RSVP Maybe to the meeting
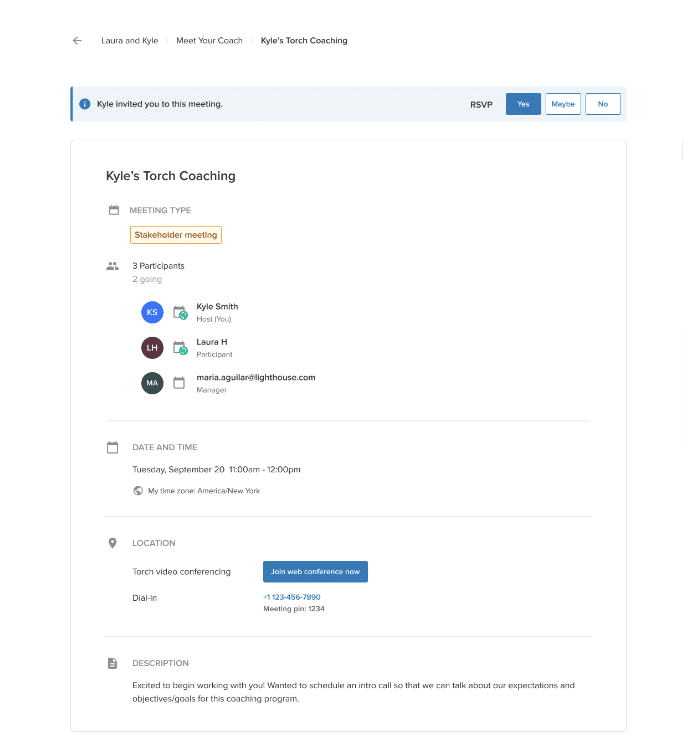 pos(563,104)
